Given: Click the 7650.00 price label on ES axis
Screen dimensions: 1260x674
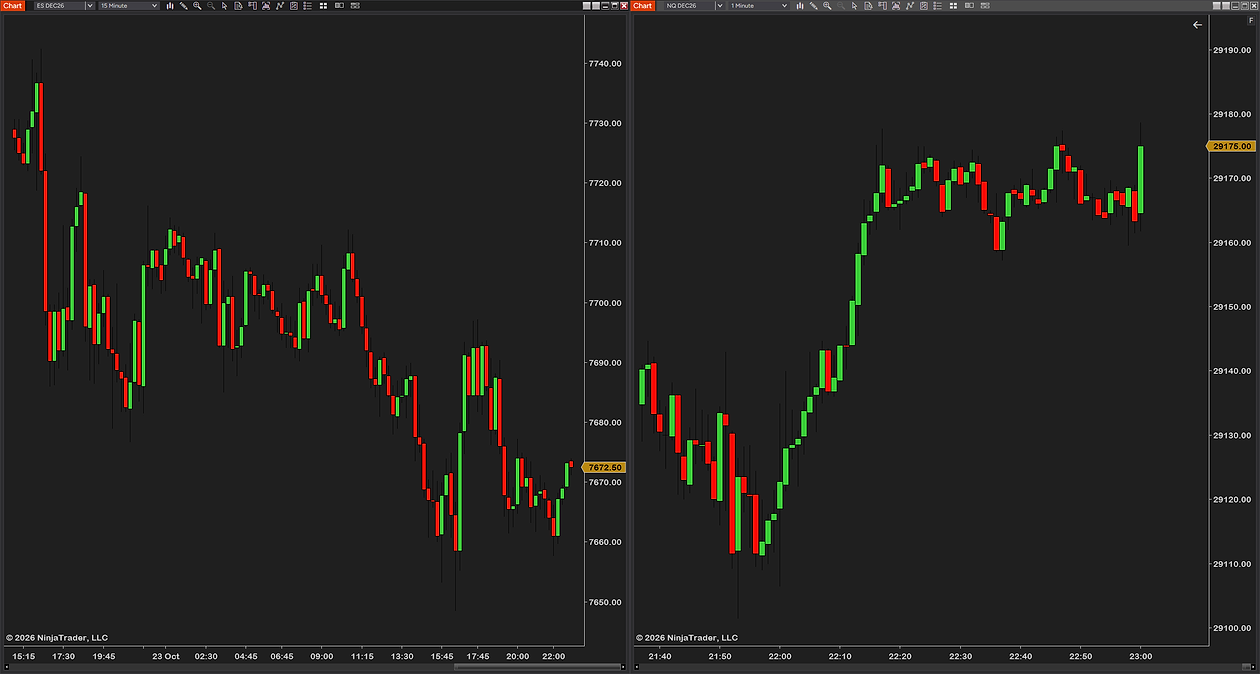Looking at the screenshot, I should pos(606,602).
